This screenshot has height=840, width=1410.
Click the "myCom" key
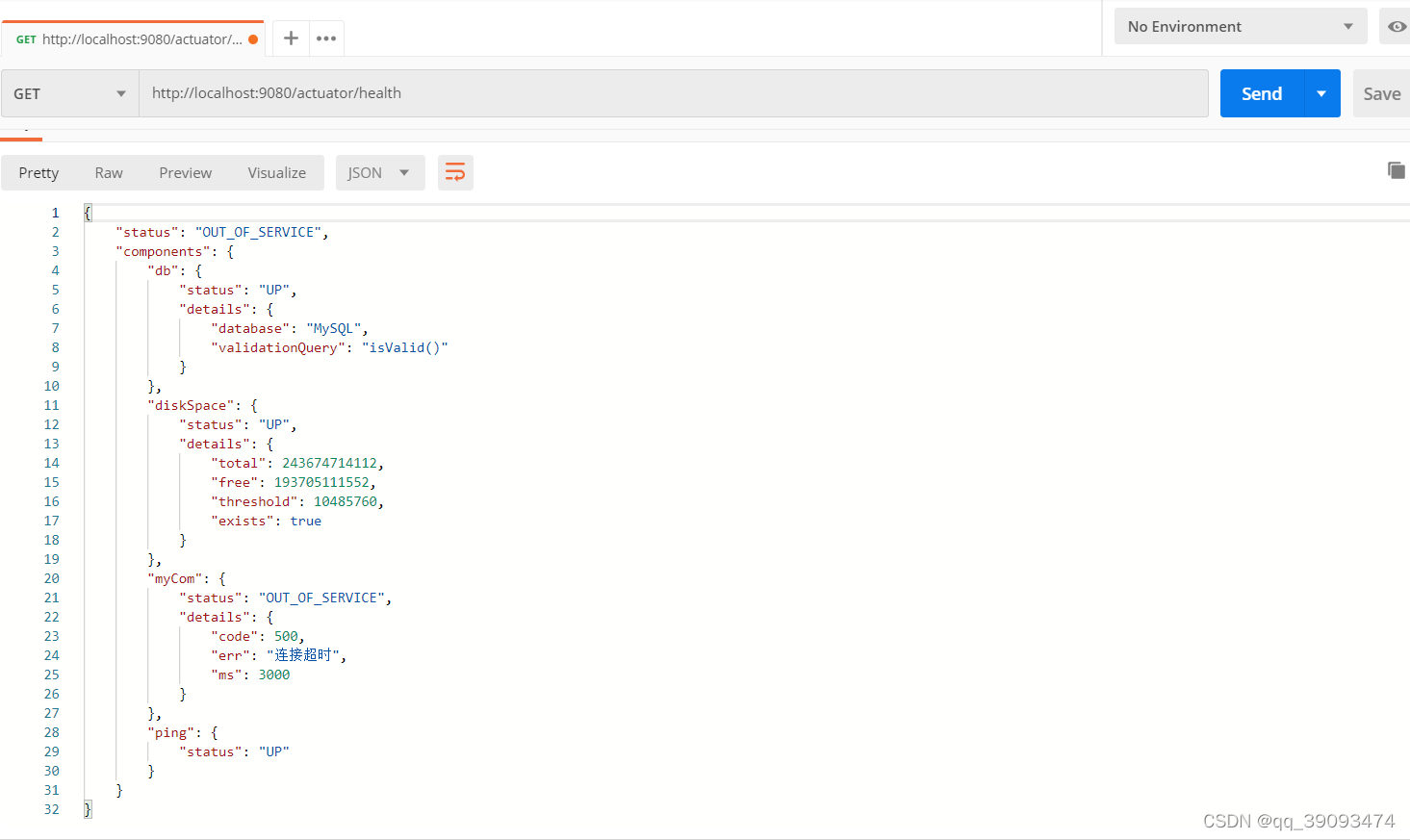click(175, 578)
